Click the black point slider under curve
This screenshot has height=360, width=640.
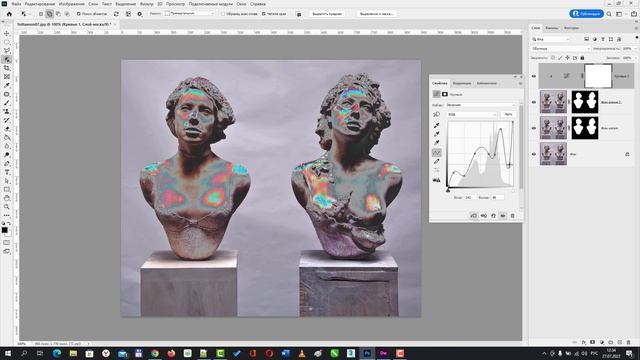click(448, 190)
